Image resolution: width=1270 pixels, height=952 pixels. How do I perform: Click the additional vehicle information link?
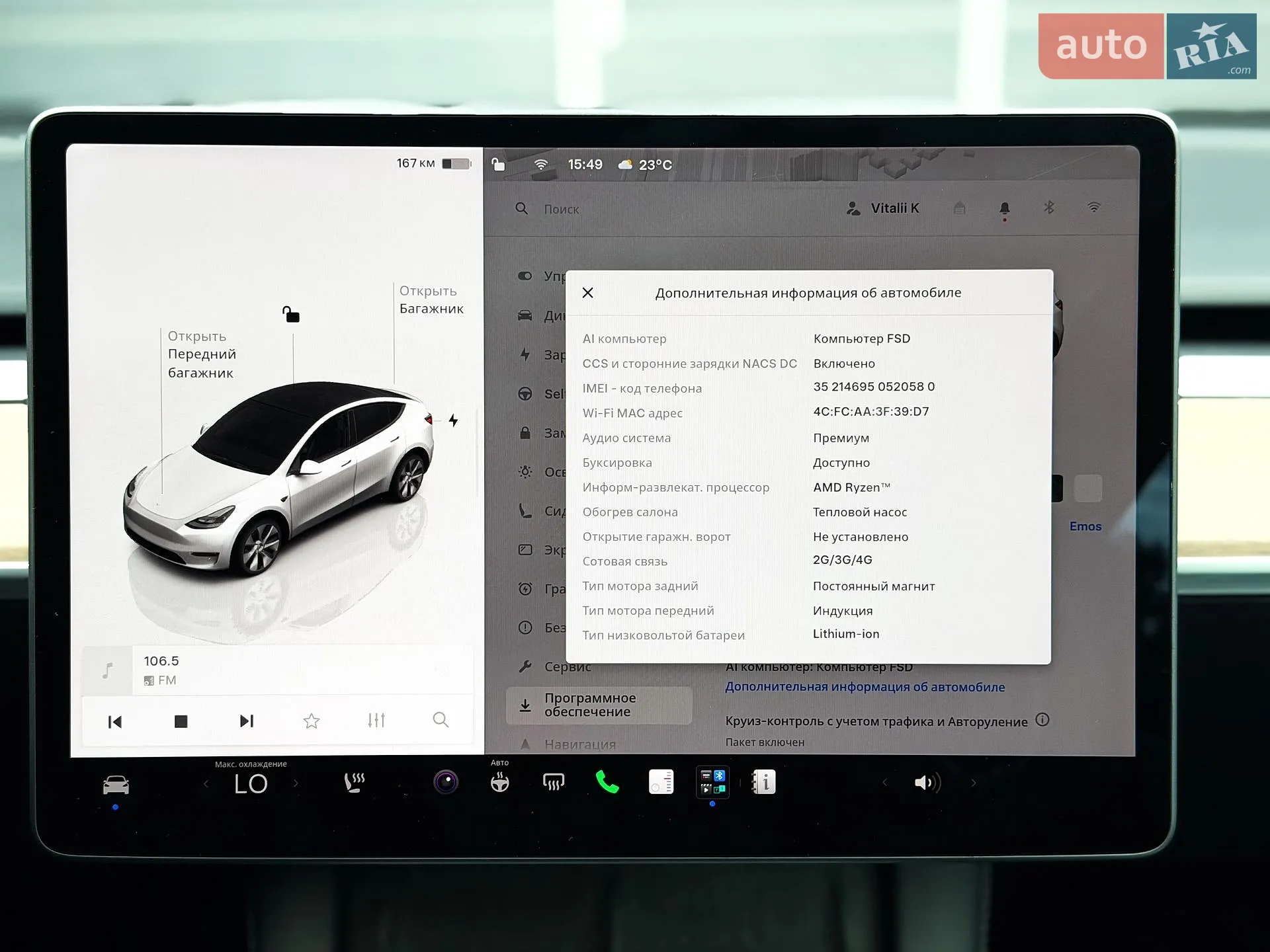click(x=865, y=687)
